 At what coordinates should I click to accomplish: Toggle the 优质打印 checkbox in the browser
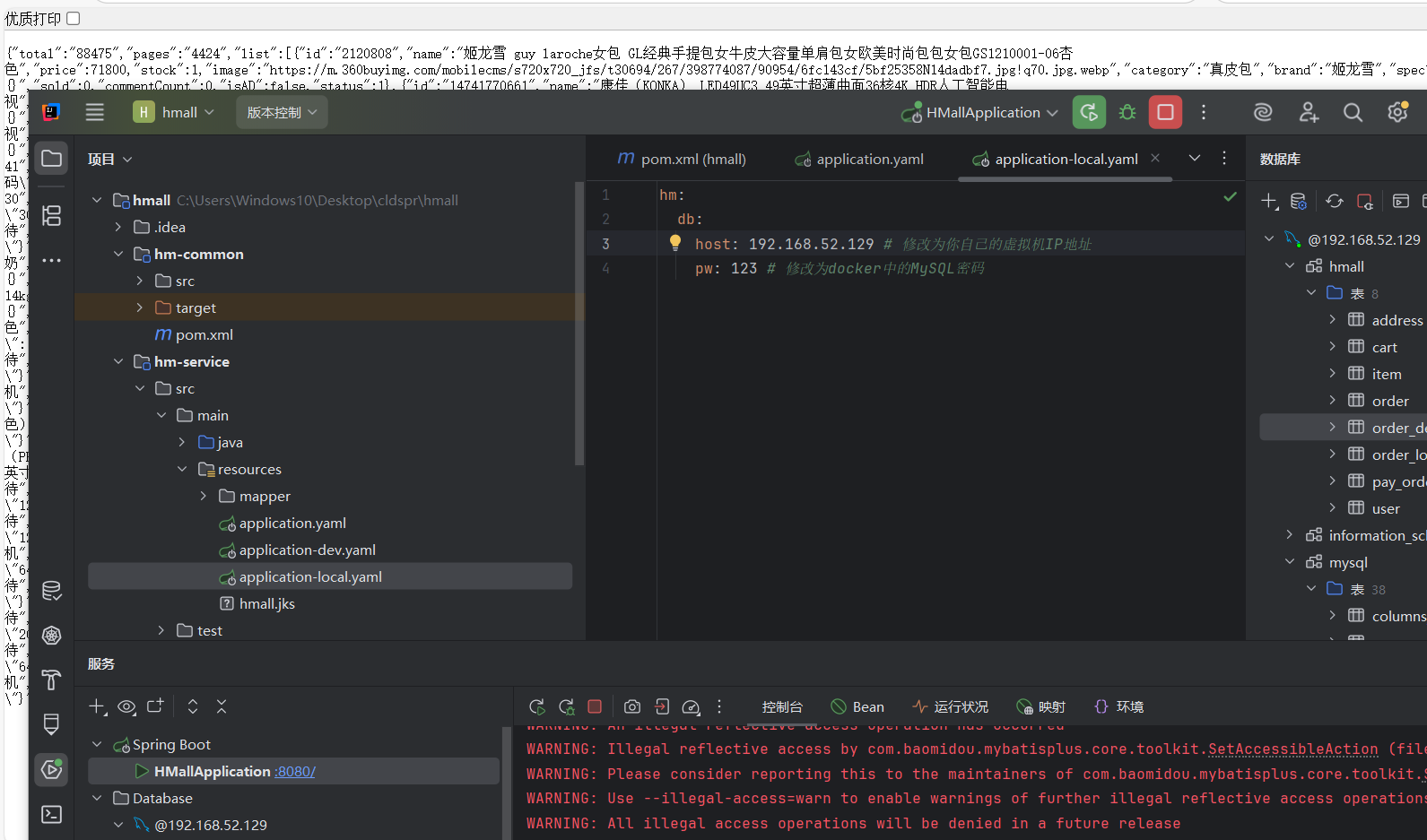point(74,18)
